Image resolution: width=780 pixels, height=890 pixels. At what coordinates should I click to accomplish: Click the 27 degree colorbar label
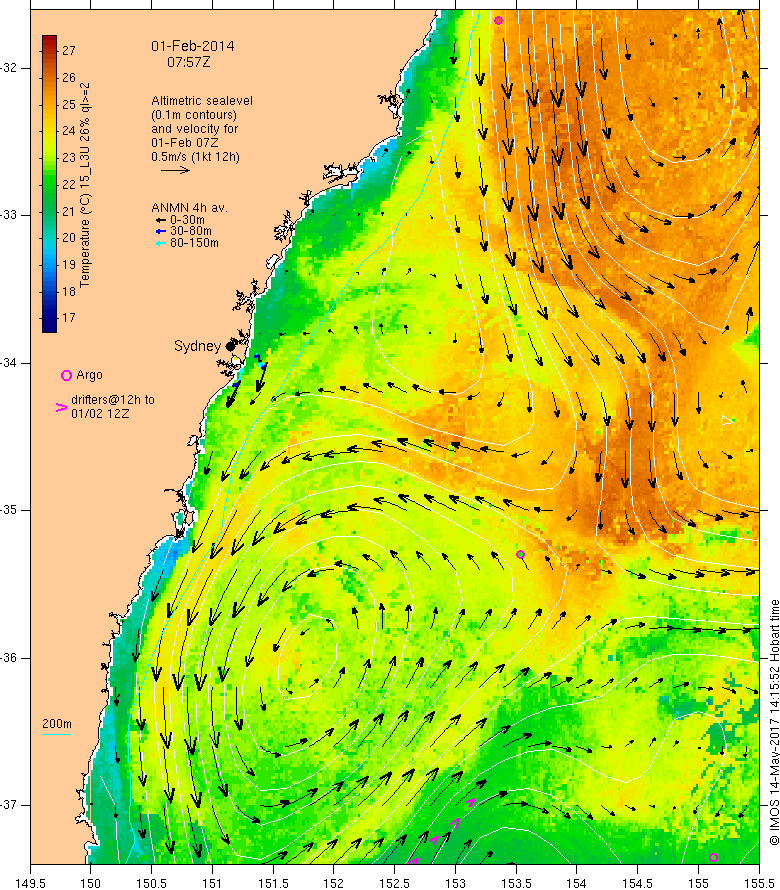[69, 51]
